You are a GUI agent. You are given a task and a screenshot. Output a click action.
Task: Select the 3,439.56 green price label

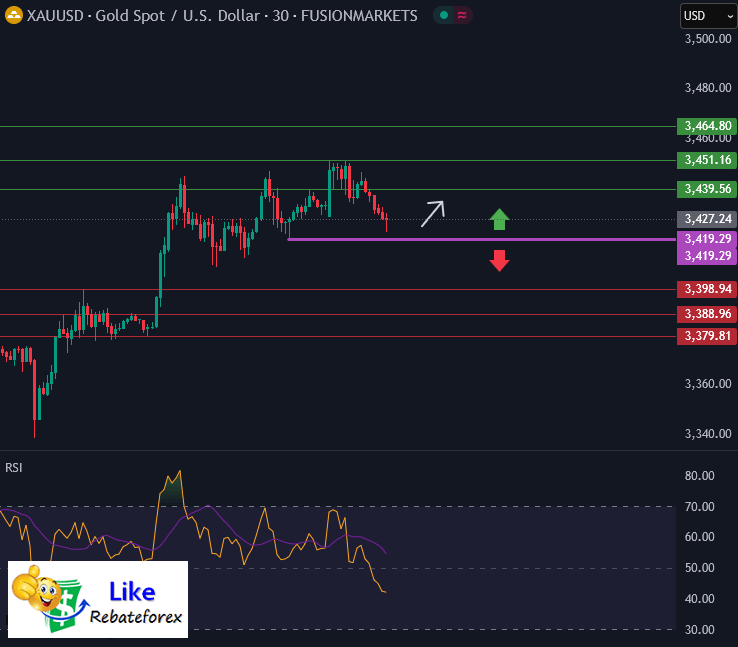pyautogui.click(x=707, y=189)
